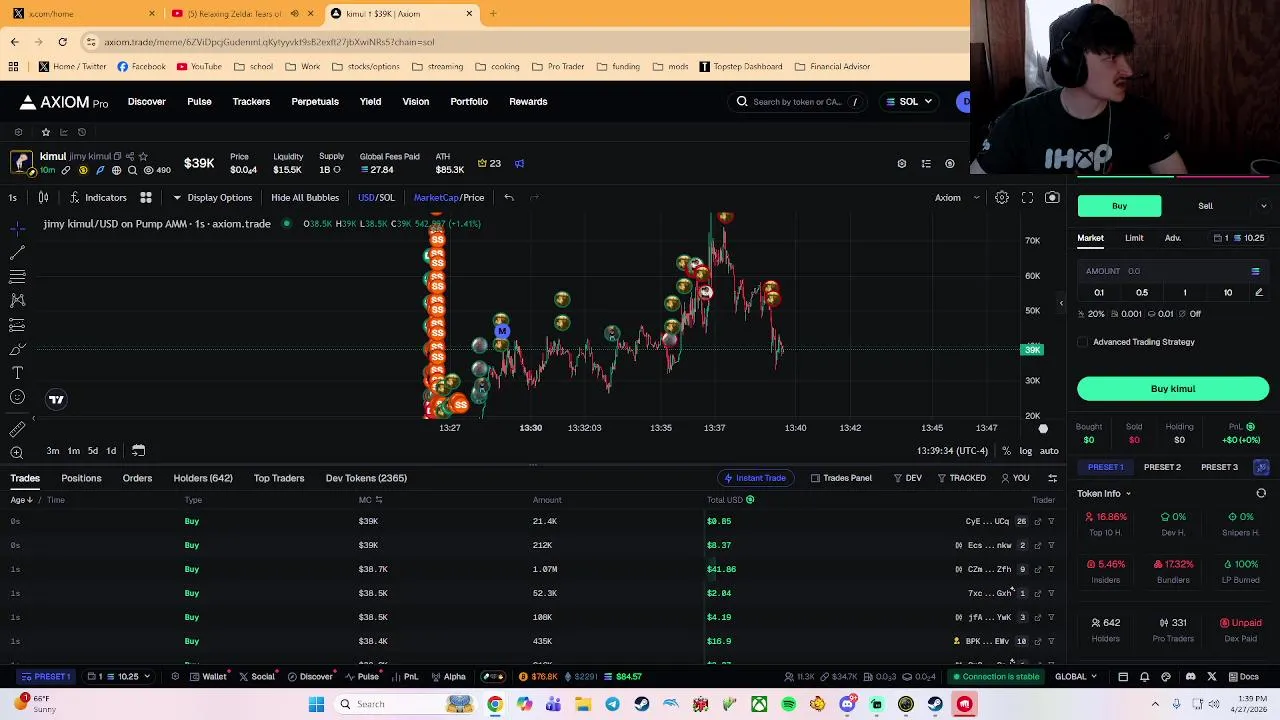Edit quick amount presets with pencil icon
This screenshot has width=1280, height=720.
pos(1258,292)
